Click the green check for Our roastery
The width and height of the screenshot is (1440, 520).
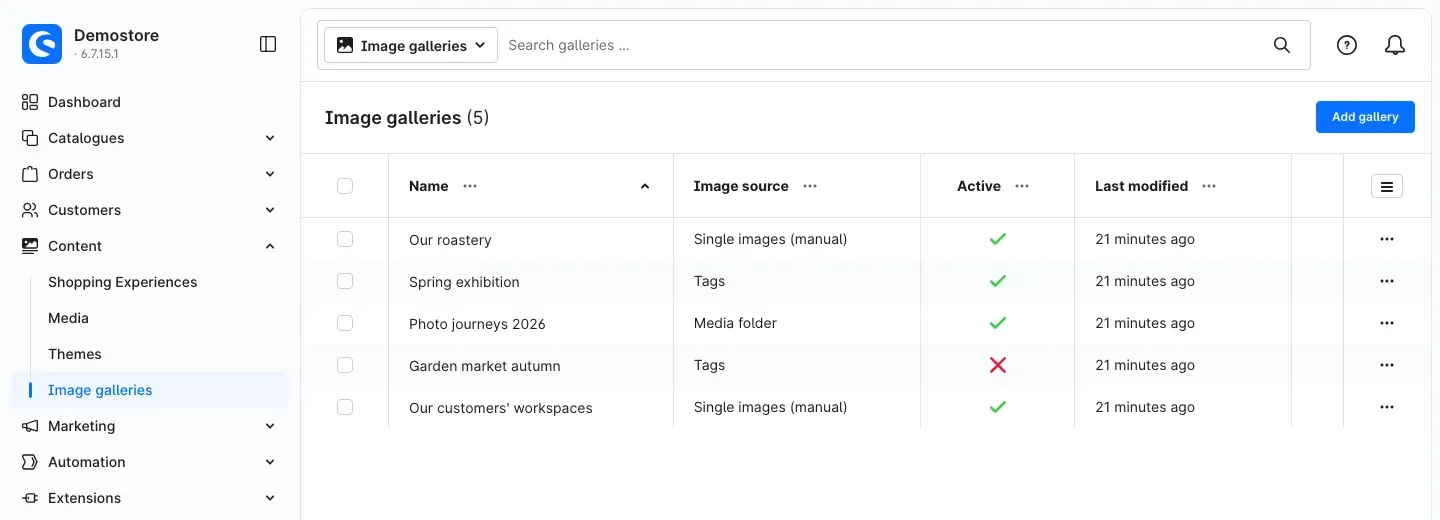[998, 239]
